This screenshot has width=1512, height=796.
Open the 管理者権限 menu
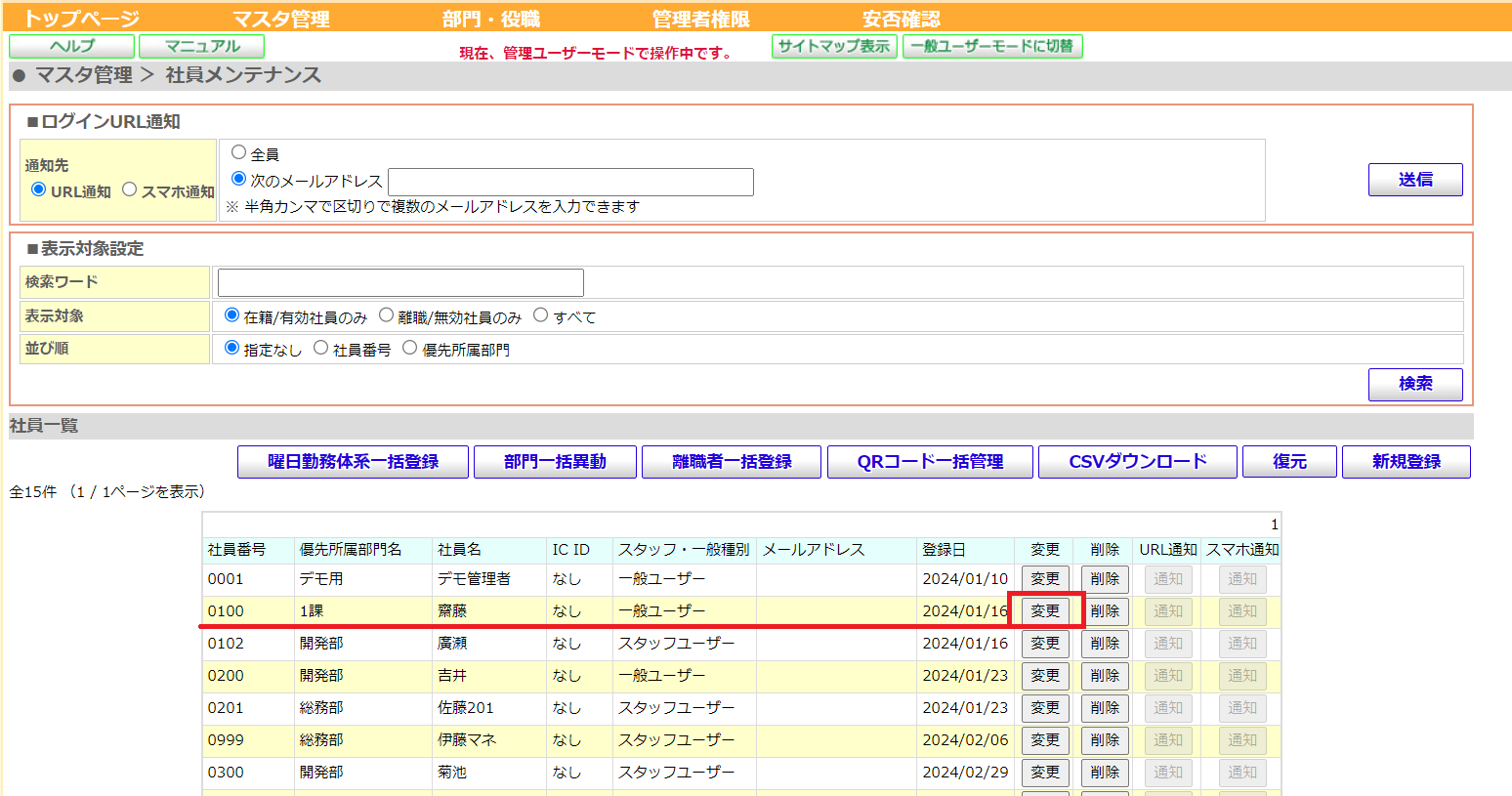[701, 19]
